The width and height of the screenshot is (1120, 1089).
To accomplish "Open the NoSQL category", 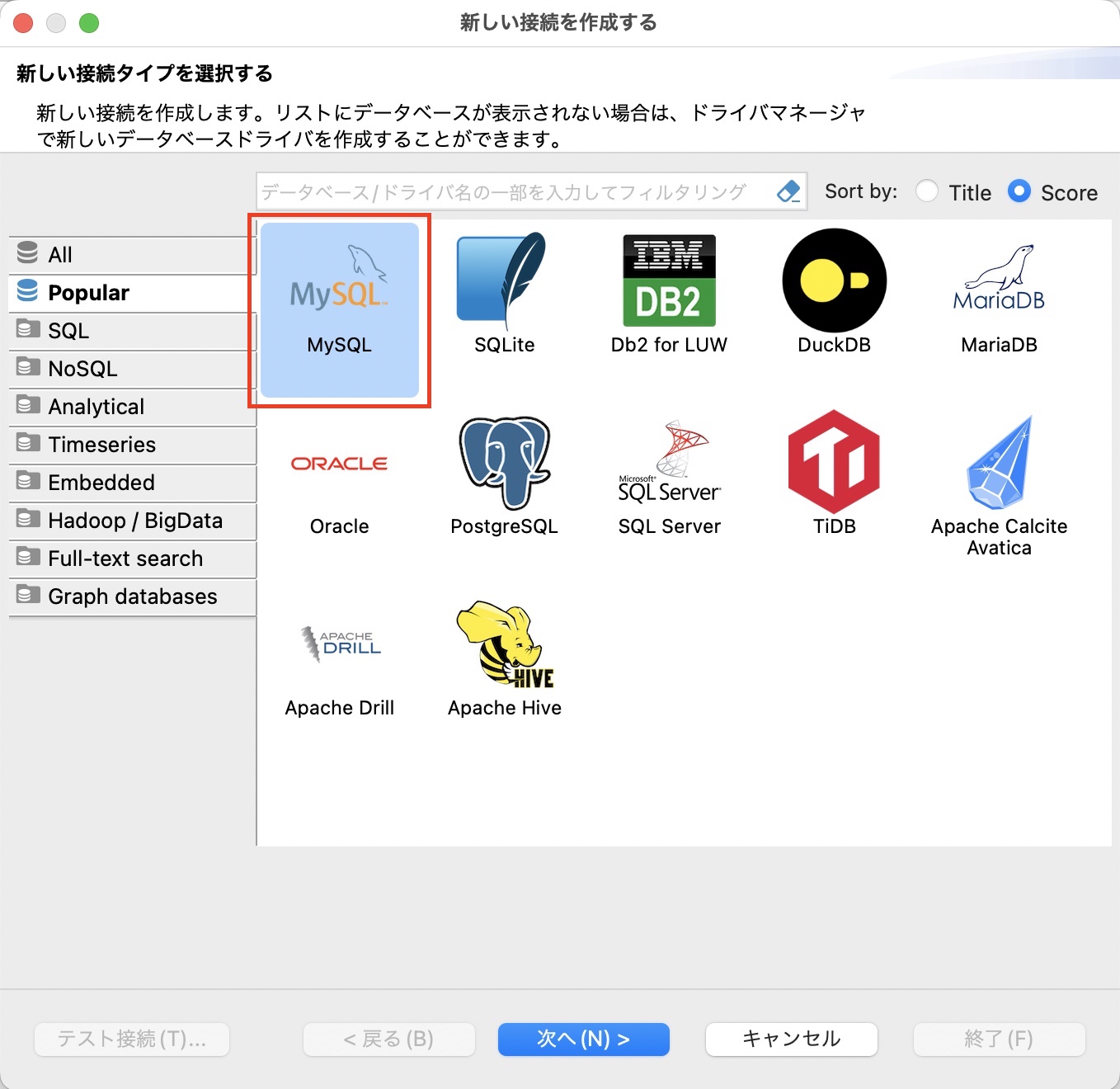I will [x=133, y=369].
